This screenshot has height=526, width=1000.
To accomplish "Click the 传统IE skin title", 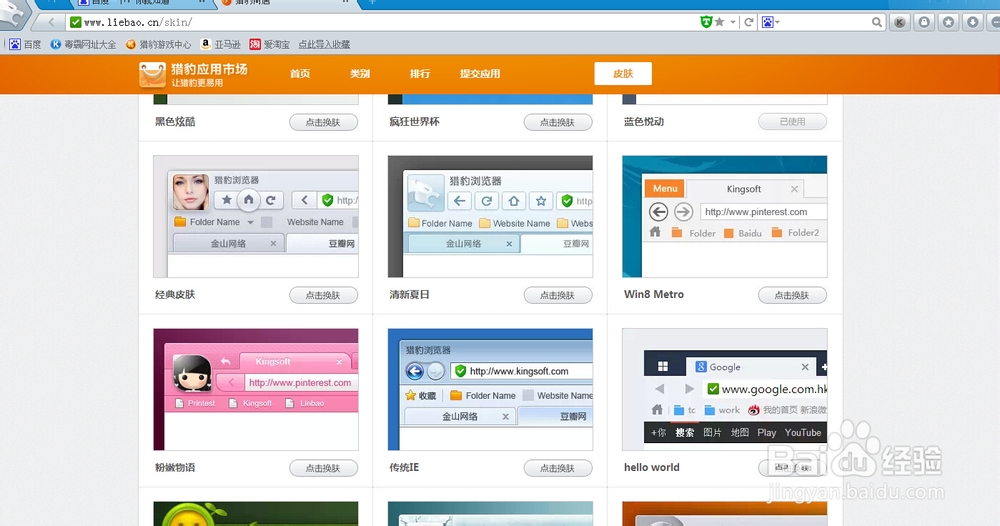I will pyautogui.click(x=404, y=467).
